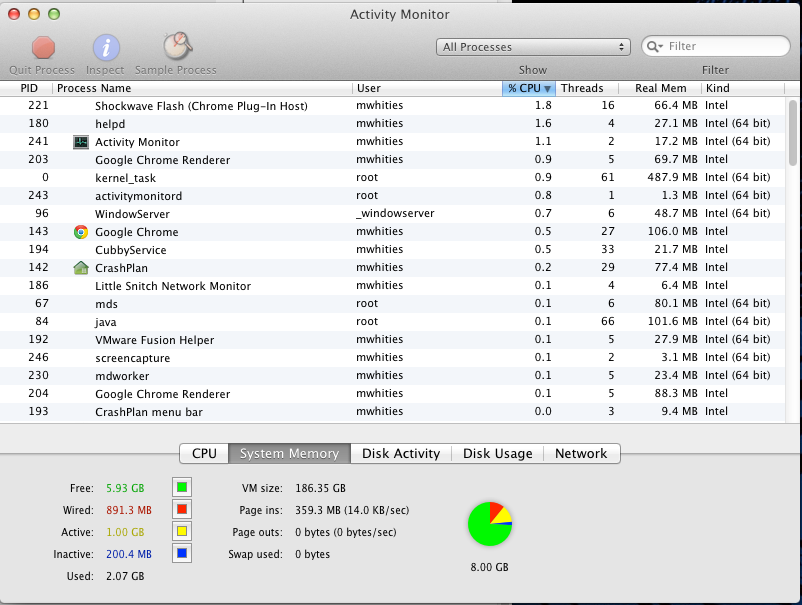Sort by Process Name column header
This screenshot has width=802, height=605.
[203, 88]
